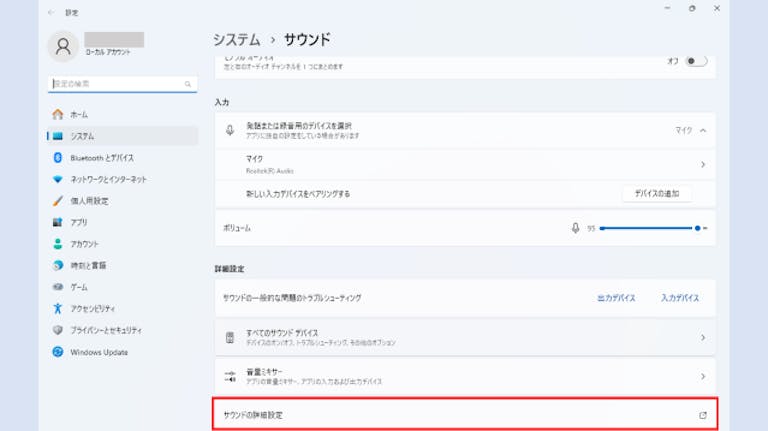
Task: Click the privacy shield icon
Action: tap(58, 330)
